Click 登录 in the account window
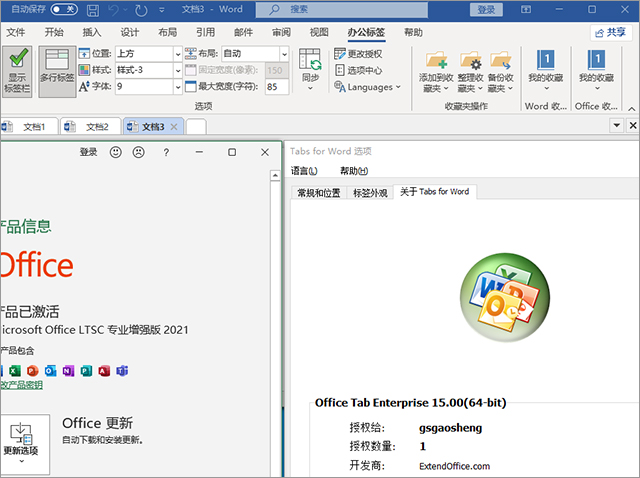The height and width of the screenshot is (478, 640). [x=88, y=152]
